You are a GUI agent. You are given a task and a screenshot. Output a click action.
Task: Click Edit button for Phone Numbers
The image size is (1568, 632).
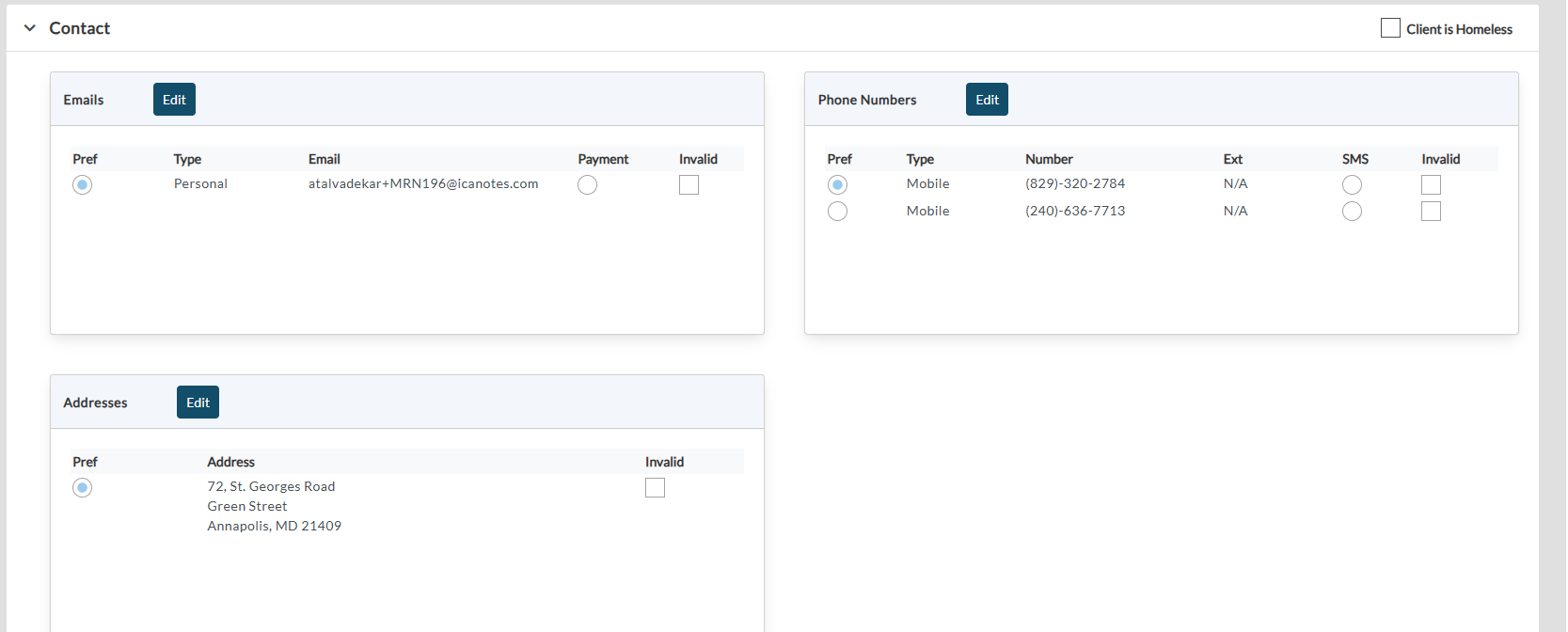(x=987, y=100)
